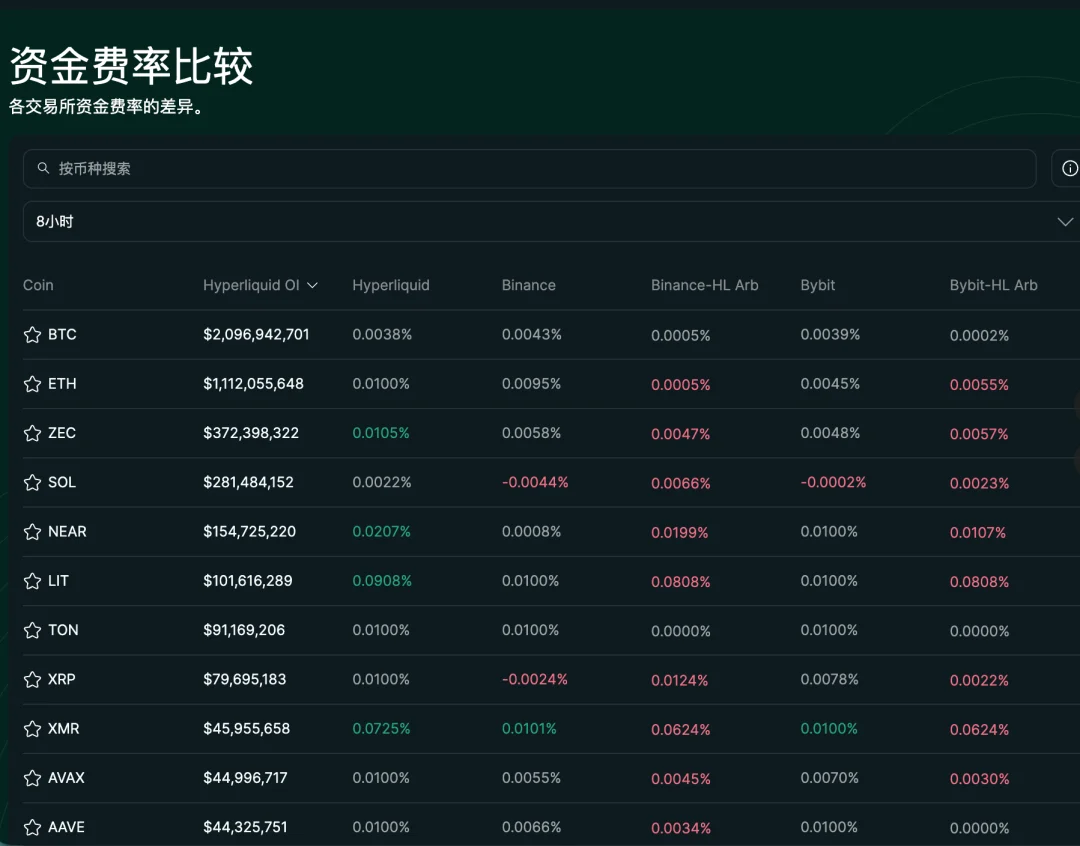Click SOL open interest $281,484,152
This screenshot has height=846, width=1080.
[248, 482]
